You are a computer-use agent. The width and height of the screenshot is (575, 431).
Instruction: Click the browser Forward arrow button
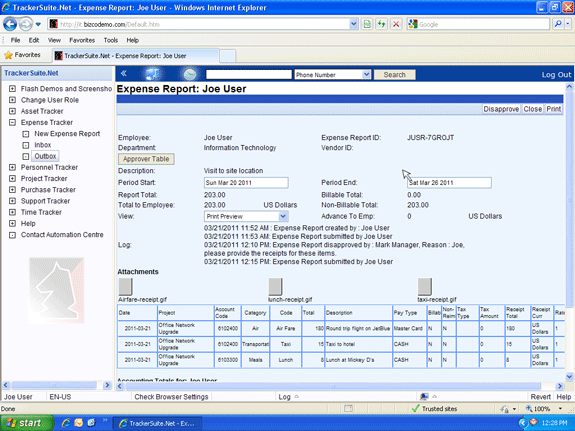point(26,24)
